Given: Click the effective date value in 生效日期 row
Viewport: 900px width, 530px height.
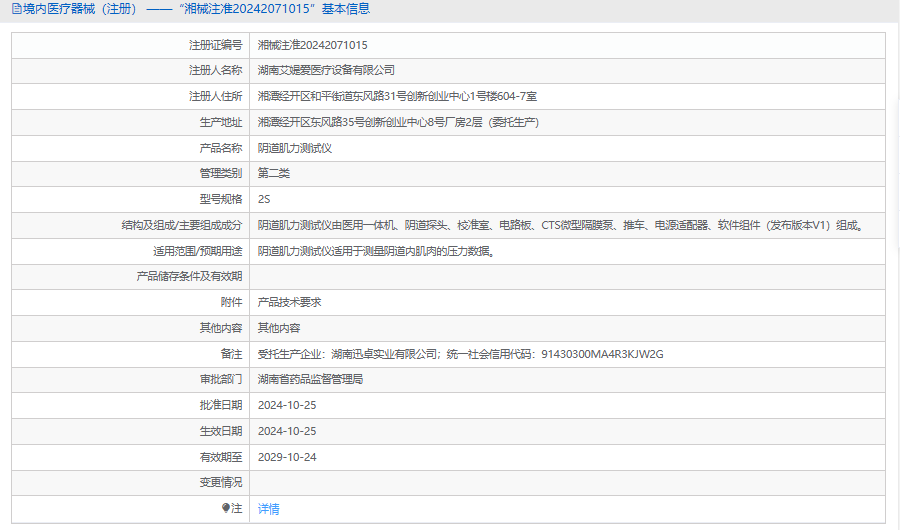Looking at the screenshot, I should [x=287, y=431].
